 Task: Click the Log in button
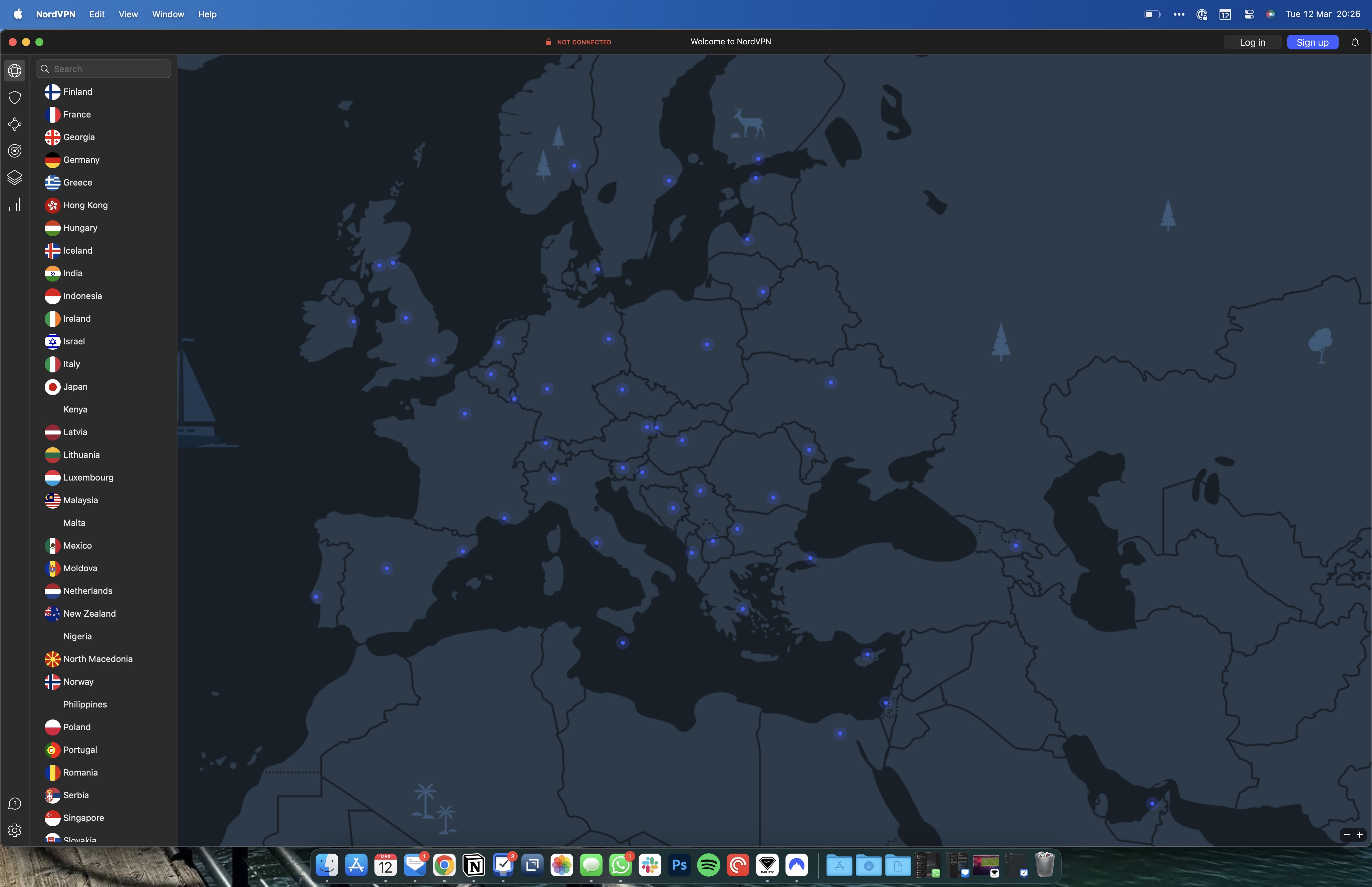click(1252, 42)
